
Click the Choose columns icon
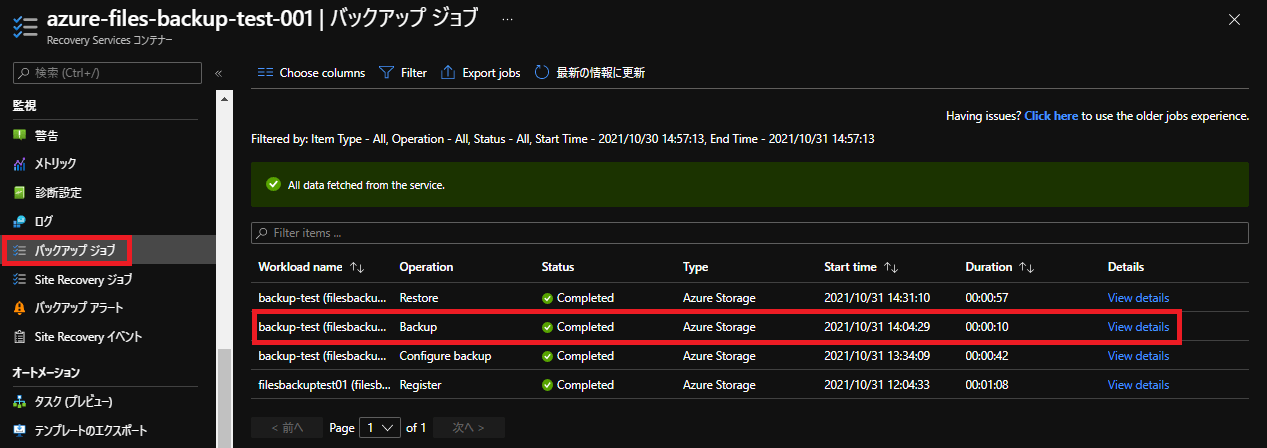point(265,72)
